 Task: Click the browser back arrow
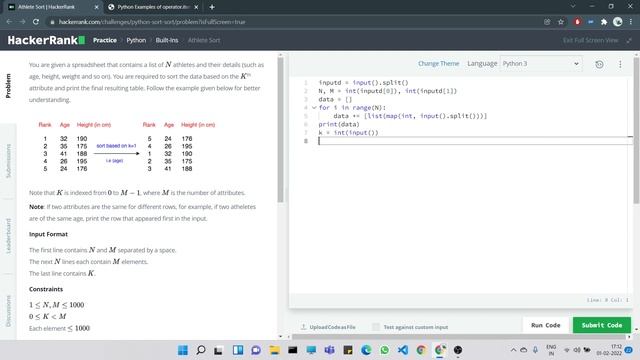click(x=9, y=22)
